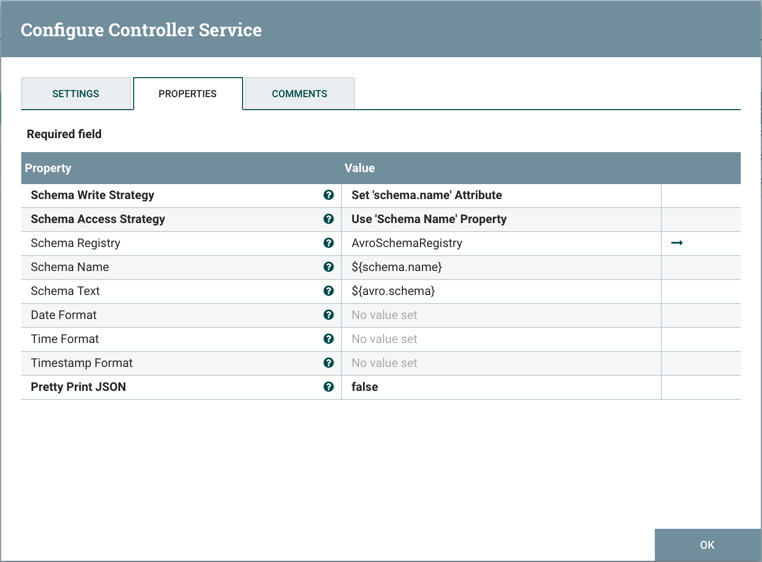Go to AvroSchemaRegistry via arrow icon
This screenshot has width=762, height=562.
pyautogui.click(x=677, y=243)
